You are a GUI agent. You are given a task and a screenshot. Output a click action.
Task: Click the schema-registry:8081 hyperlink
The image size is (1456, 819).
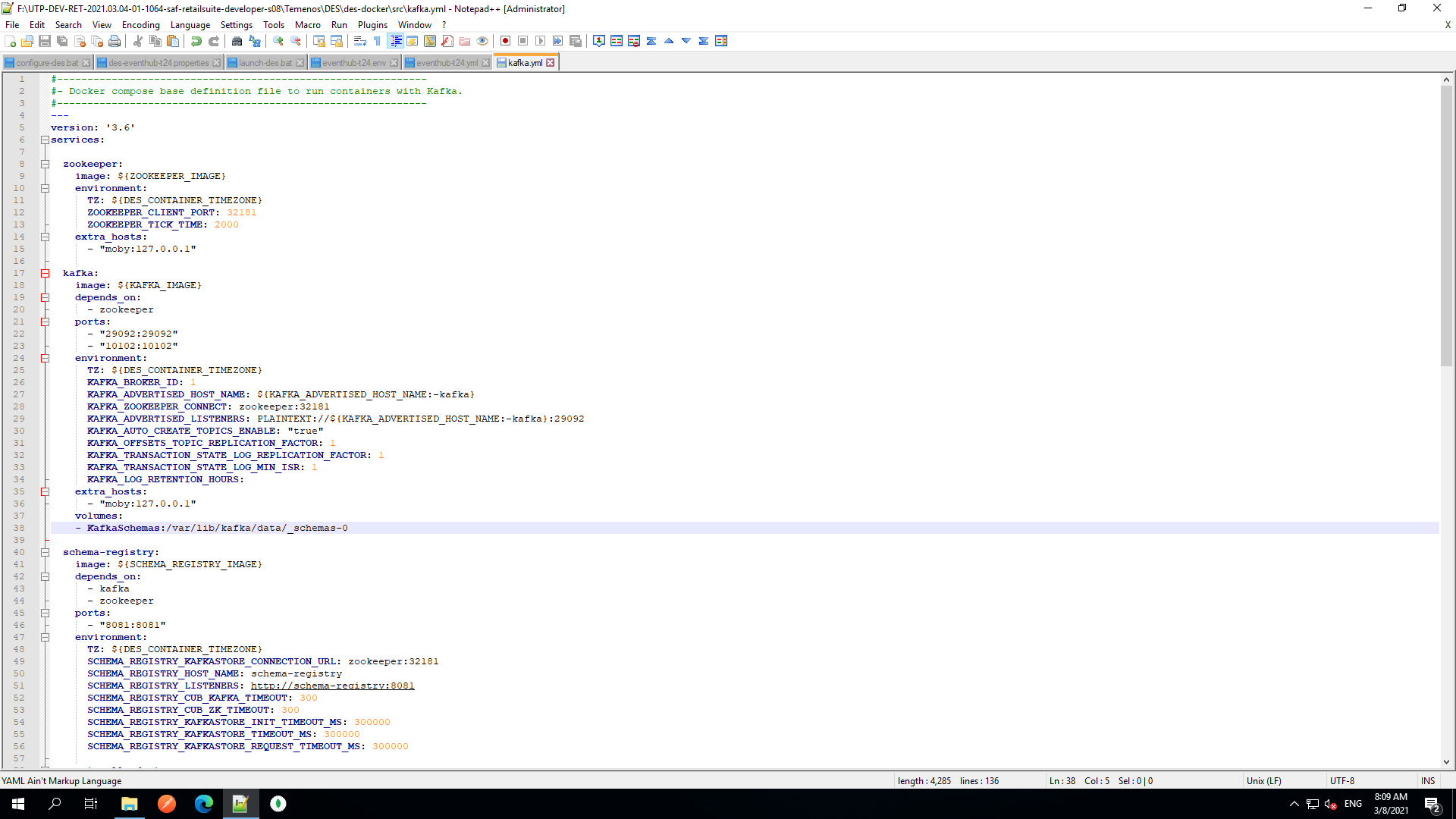point(332,686)
